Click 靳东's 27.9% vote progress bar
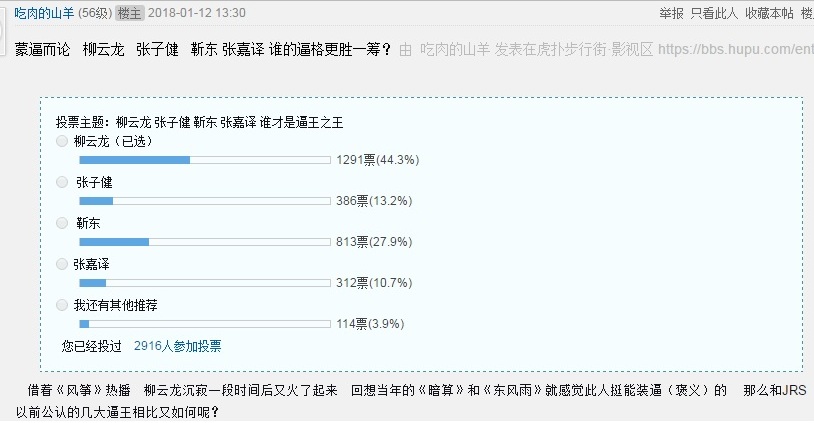This screenshot has height=423, width=814. click(204, 241)
